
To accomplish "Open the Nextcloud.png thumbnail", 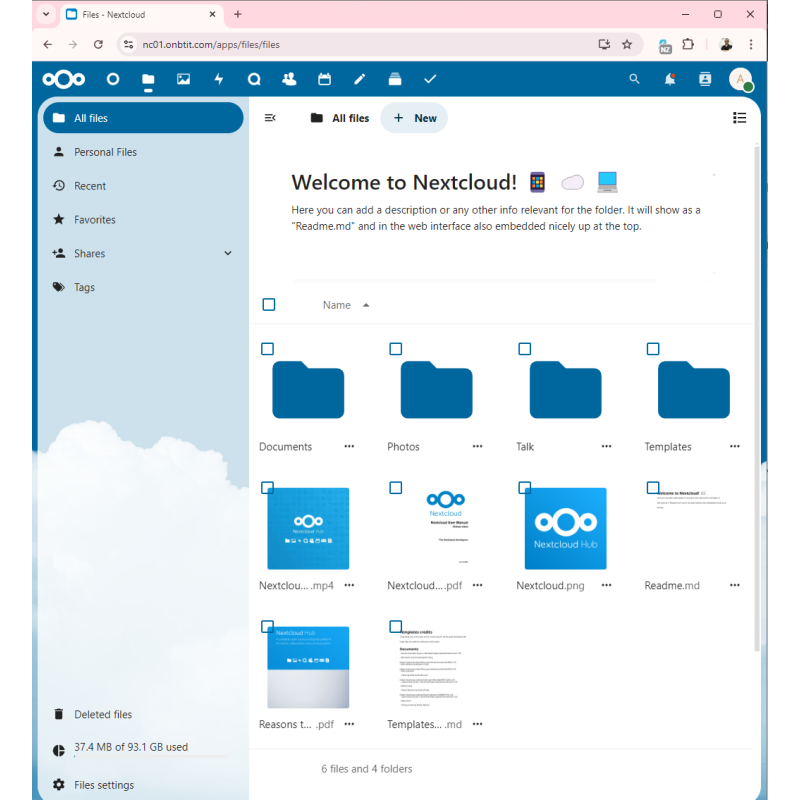I will click(565, 529).
